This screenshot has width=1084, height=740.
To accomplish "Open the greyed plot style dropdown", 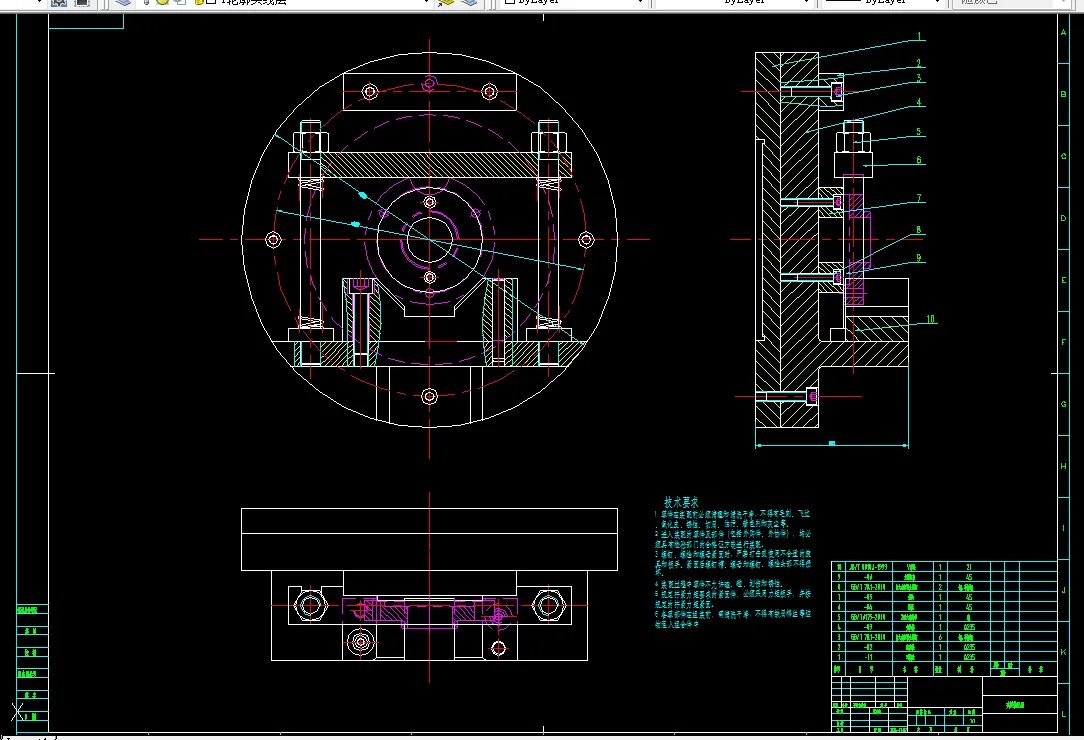I will [x=1011, y=2].
